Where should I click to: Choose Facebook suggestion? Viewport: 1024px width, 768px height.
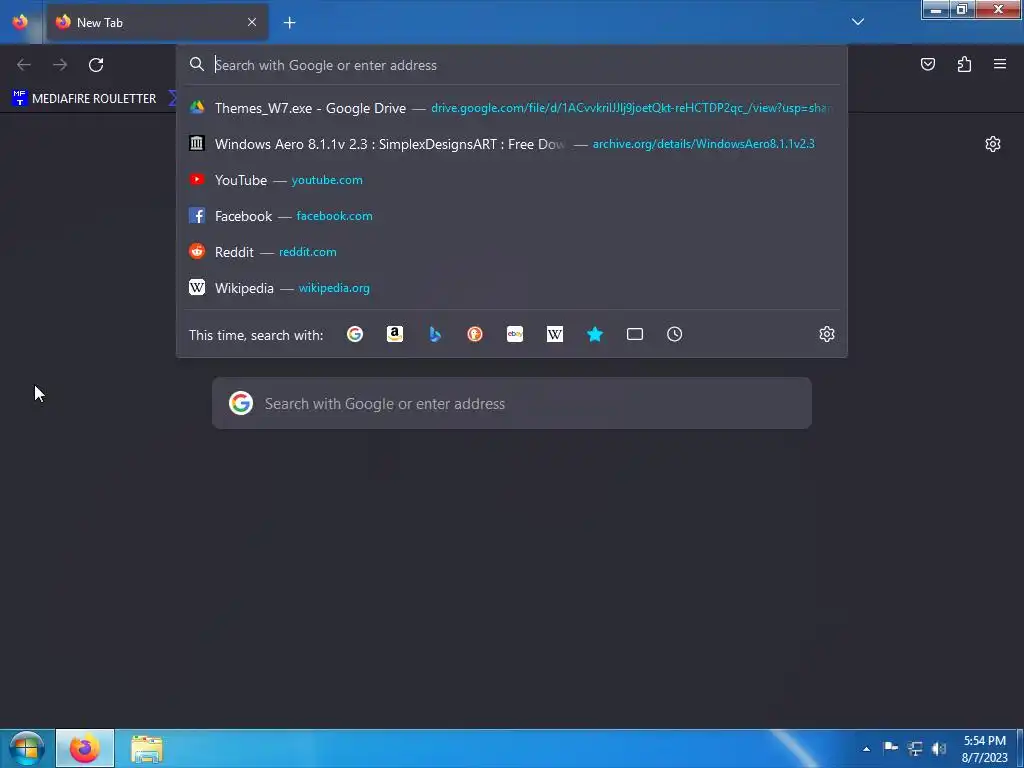click(511, 216)
